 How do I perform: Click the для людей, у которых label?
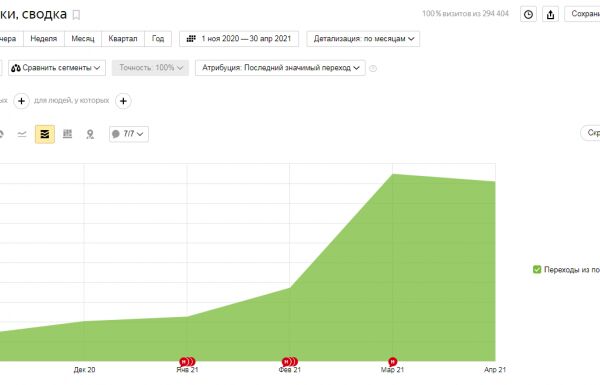pyautogui.click(x=72, y=100)
